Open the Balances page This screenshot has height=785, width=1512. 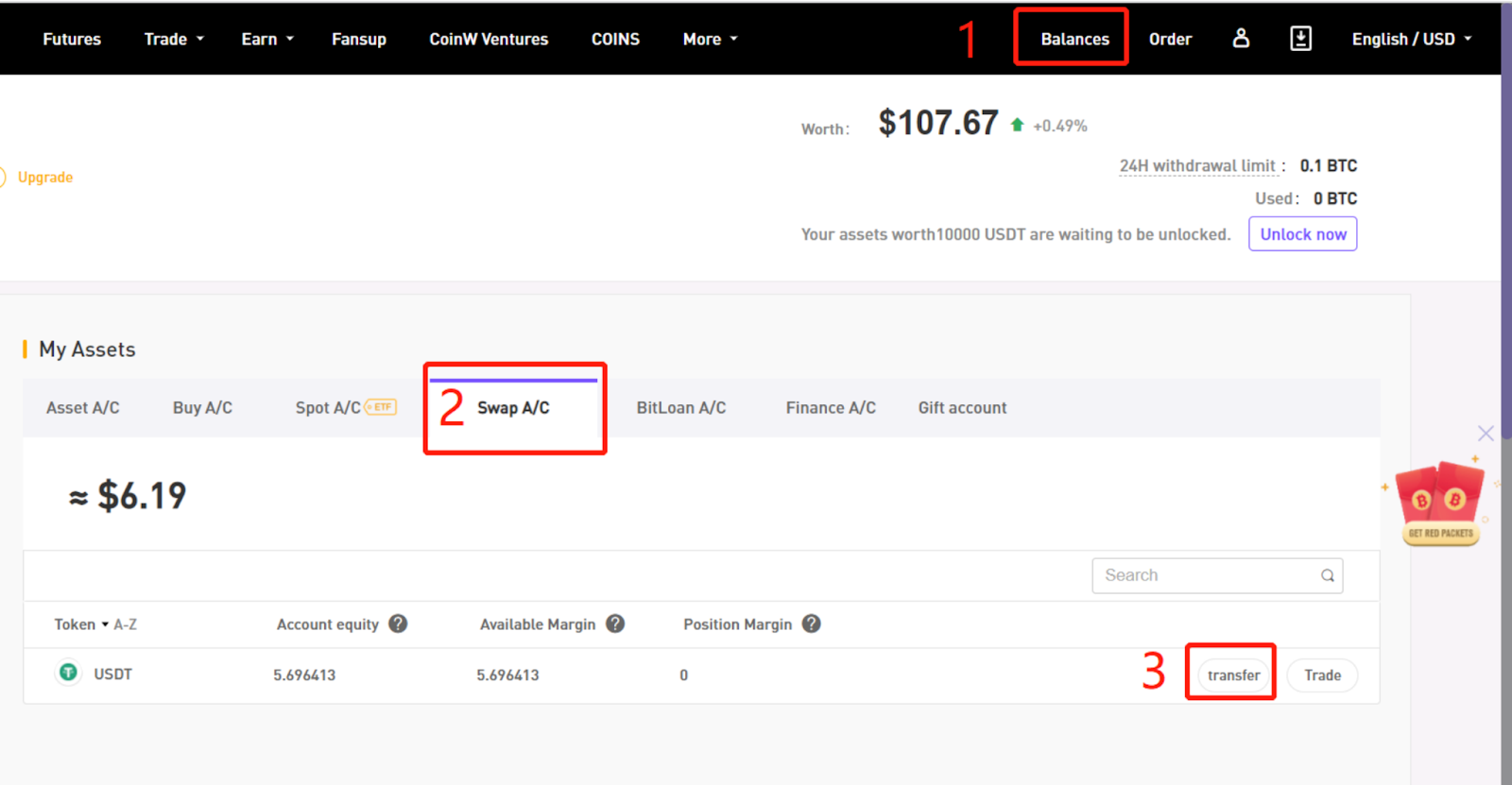tap(1074, 39)
